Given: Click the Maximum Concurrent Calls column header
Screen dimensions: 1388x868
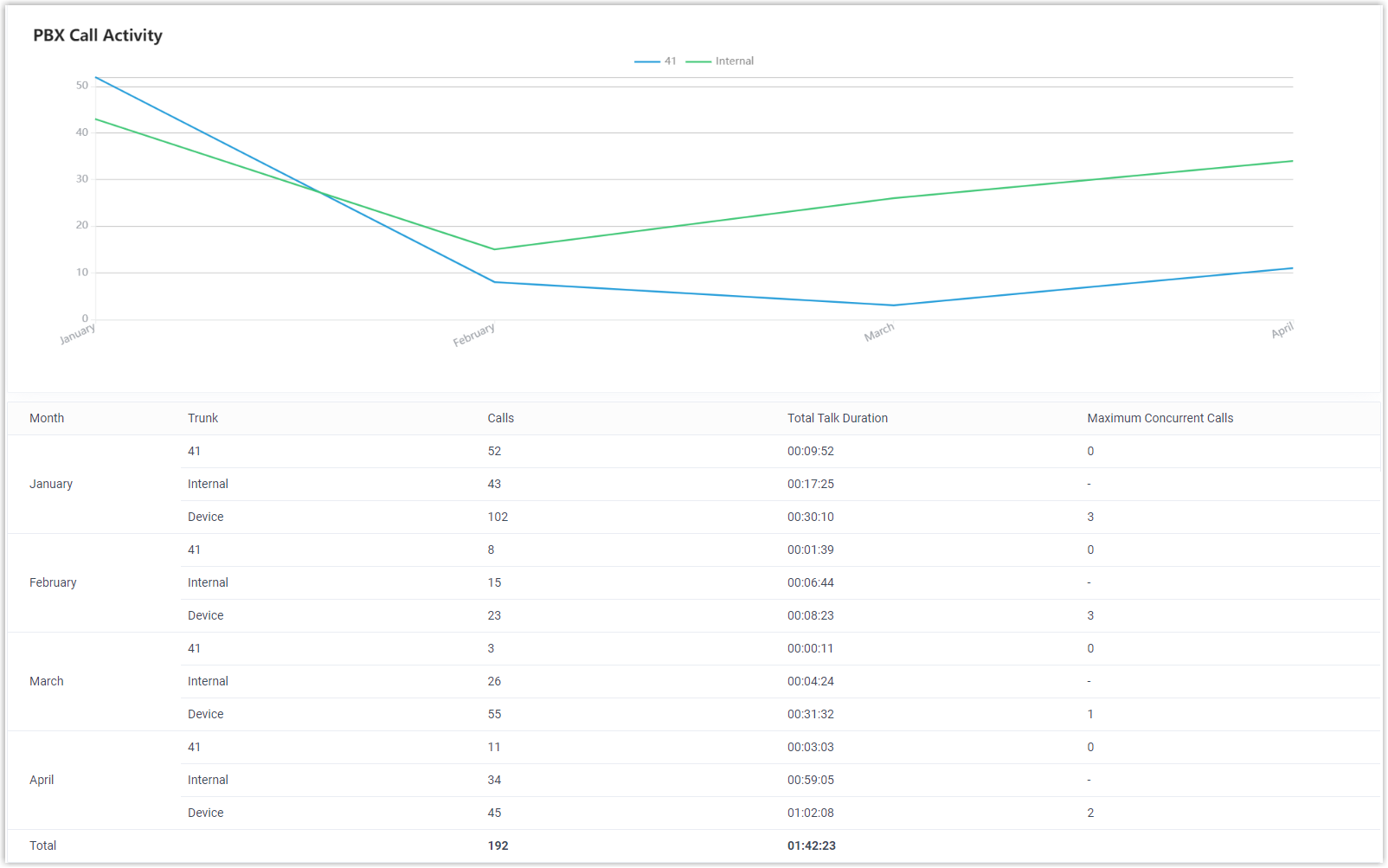Looking at the screenshot, I should click(x=1160, y=419).
